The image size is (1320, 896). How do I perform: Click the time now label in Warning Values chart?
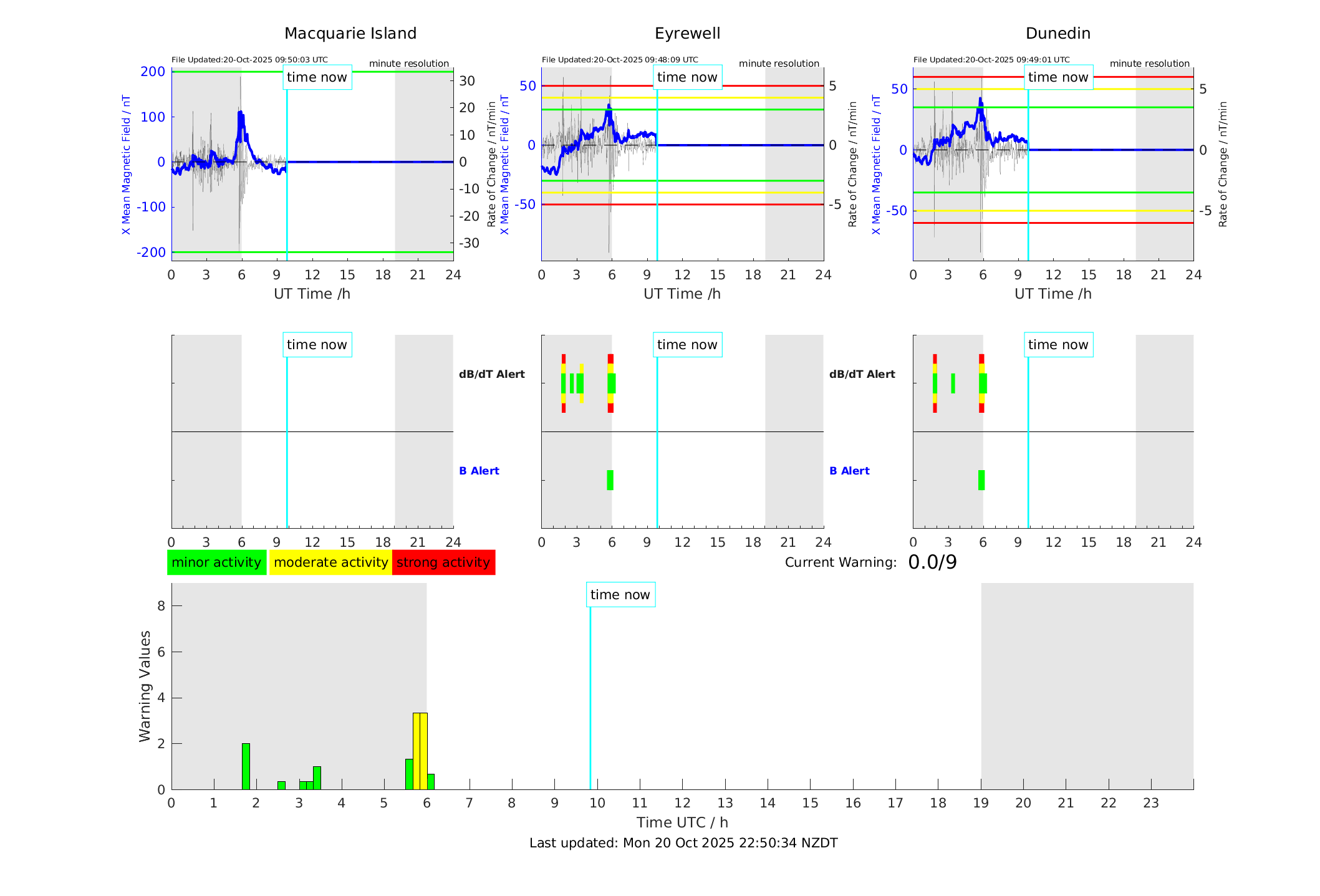click(x=620, y=595)
